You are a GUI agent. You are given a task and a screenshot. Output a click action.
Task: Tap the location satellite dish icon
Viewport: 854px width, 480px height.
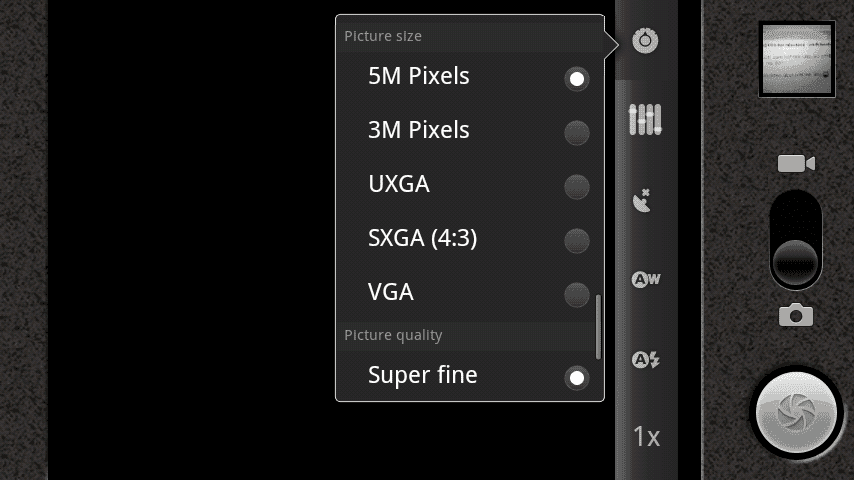click(642, 200)
